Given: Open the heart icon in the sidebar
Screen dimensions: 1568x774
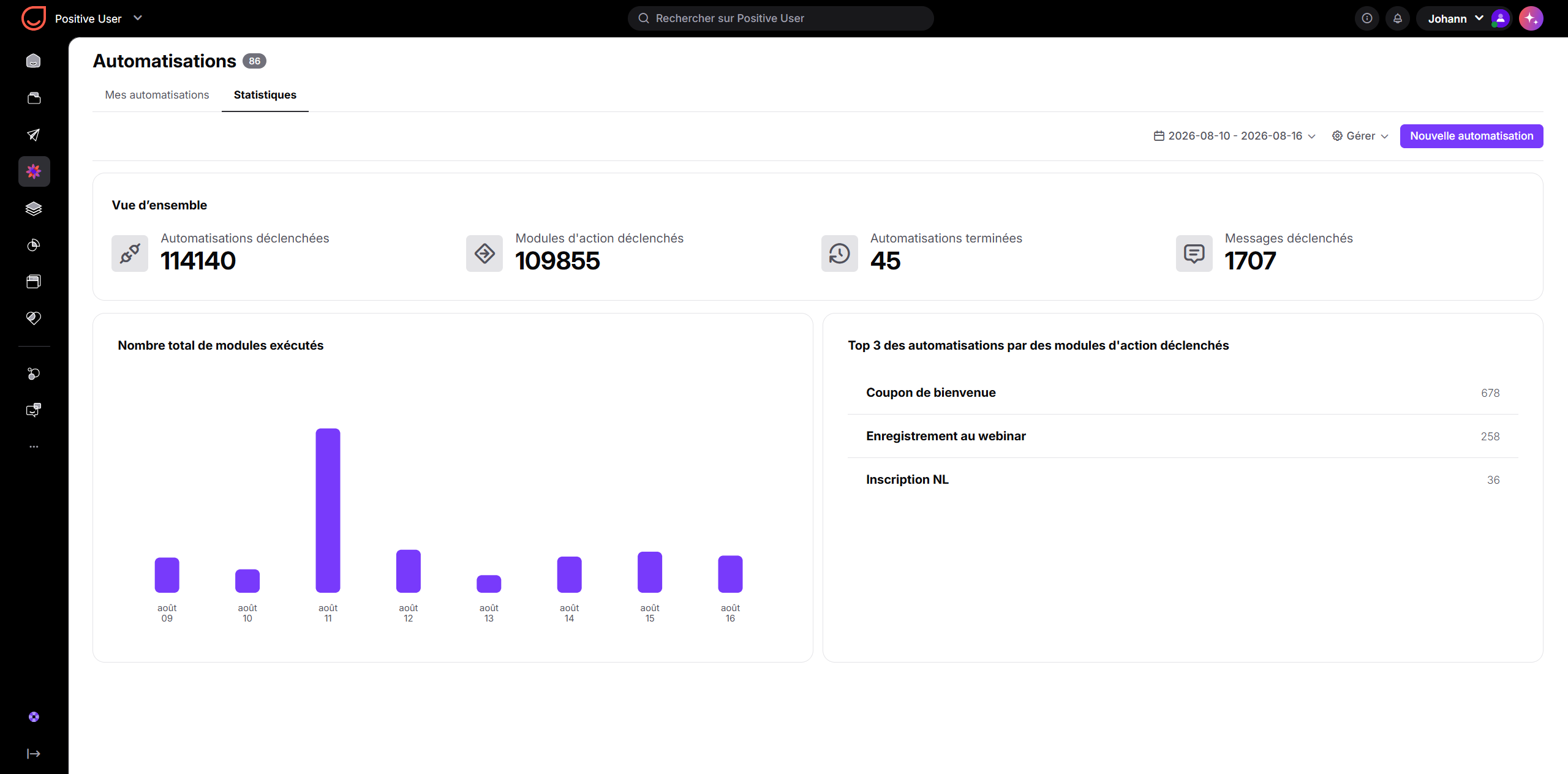Looking at the screenshot, I should coord(34,318).
